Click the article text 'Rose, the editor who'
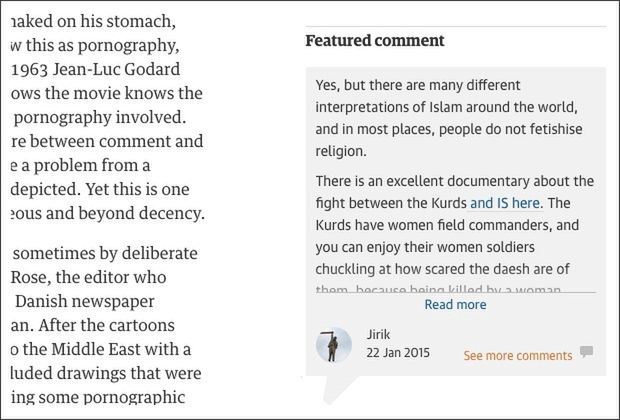 [90, 276]
